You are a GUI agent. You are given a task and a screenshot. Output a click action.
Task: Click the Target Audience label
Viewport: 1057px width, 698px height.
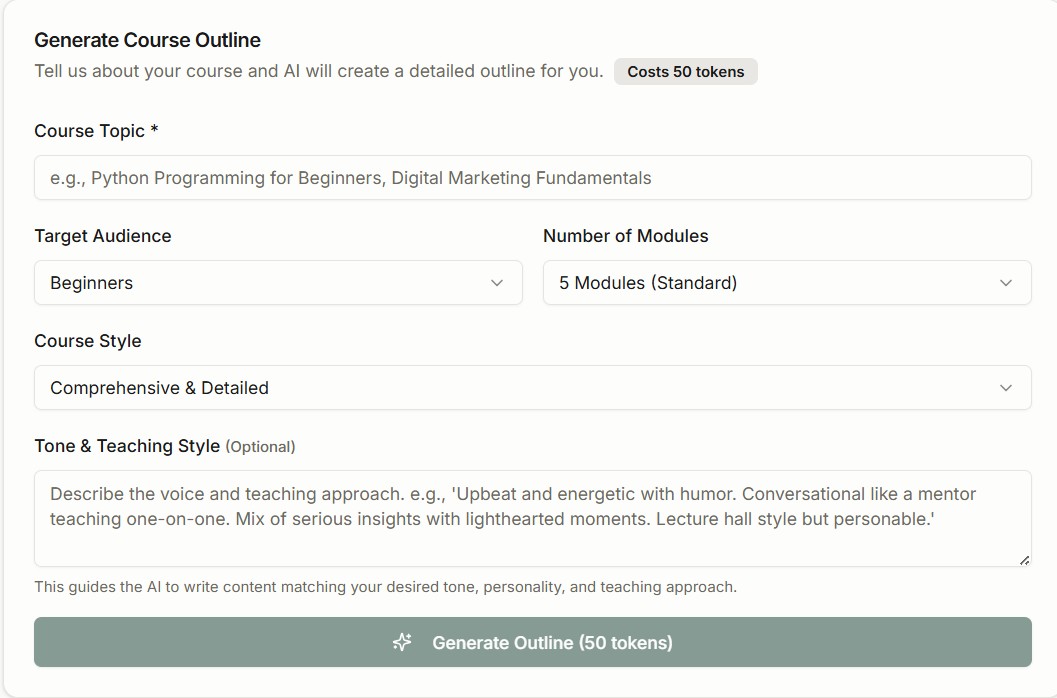(x=103, y=236)
